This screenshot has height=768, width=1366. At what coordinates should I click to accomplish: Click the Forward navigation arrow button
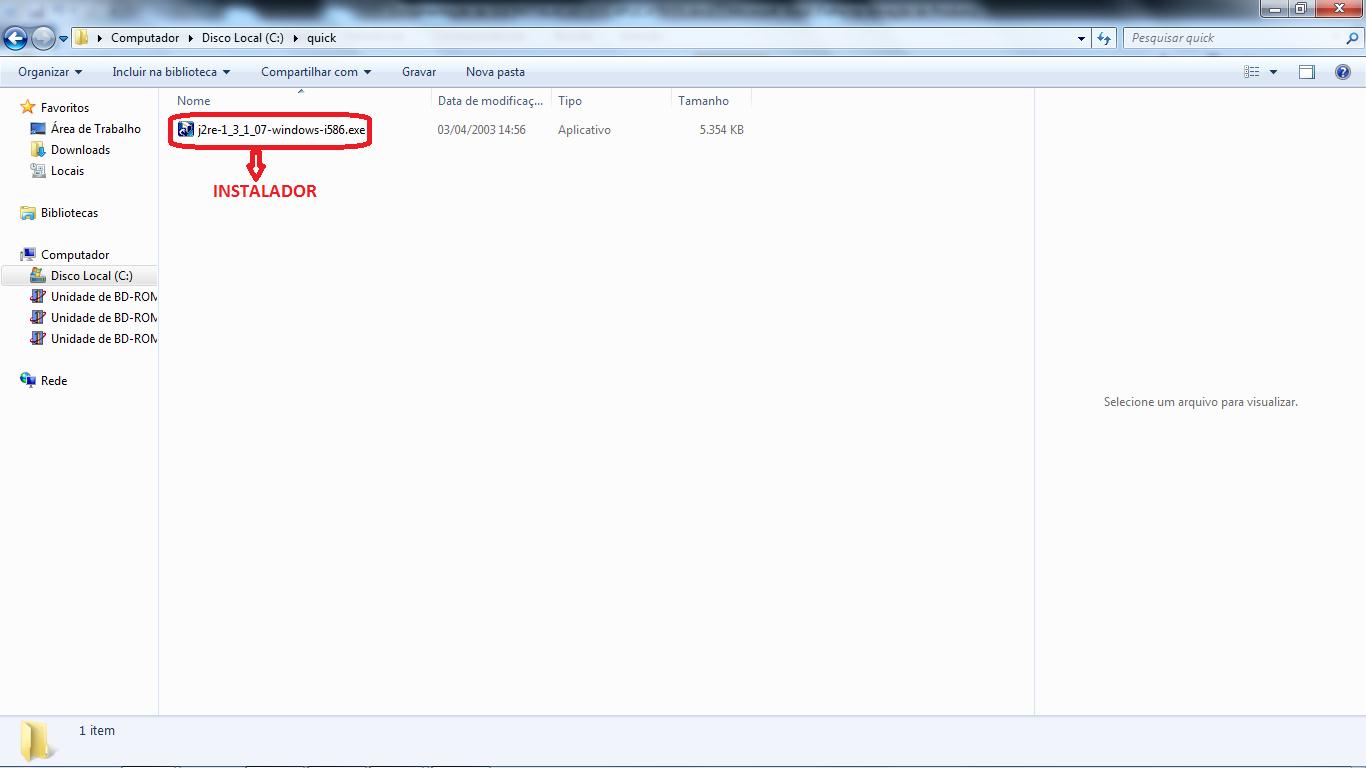(x=43, y=38)
